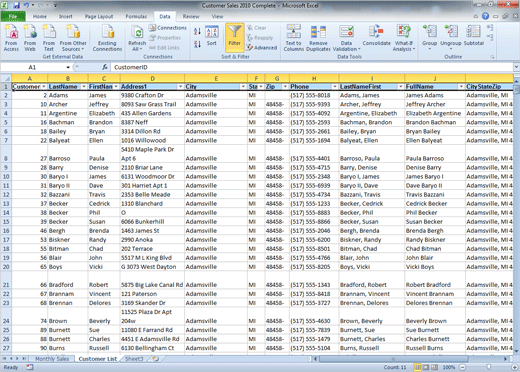Click the zoom slider

coord(488,367)
